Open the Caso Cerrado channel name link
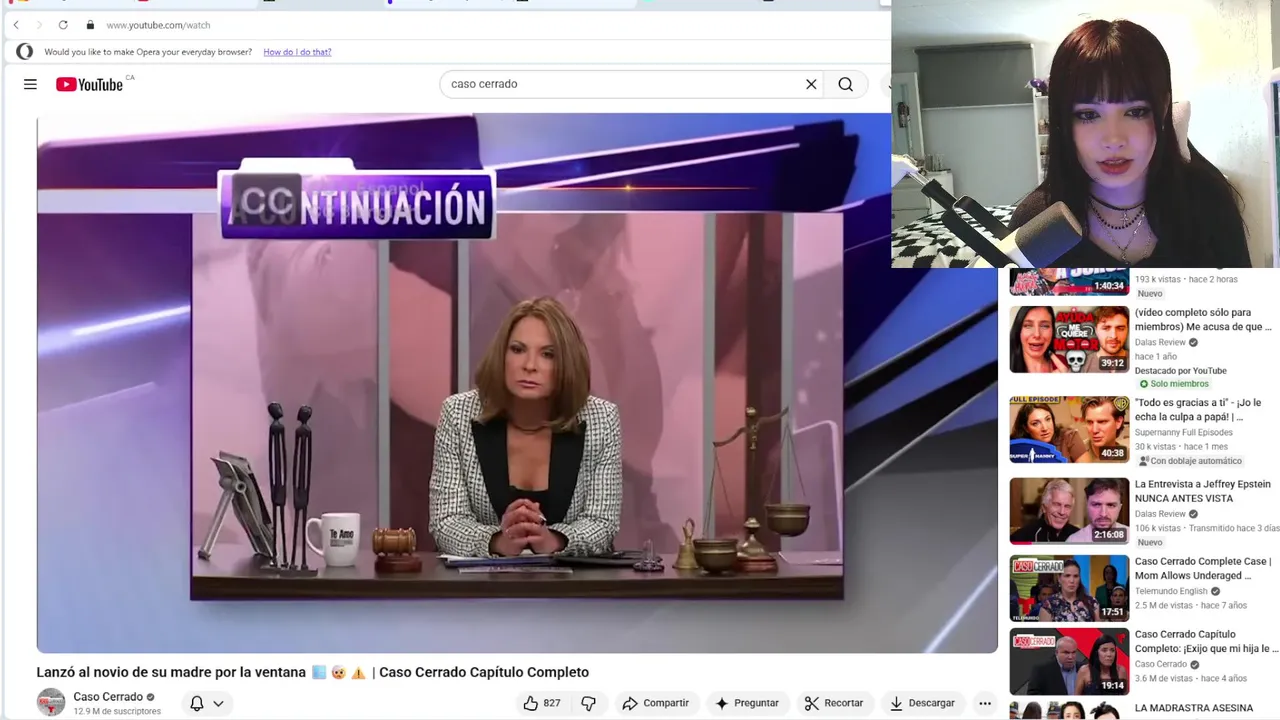The width and height of the screenshot is (1280, 720). 108,697
